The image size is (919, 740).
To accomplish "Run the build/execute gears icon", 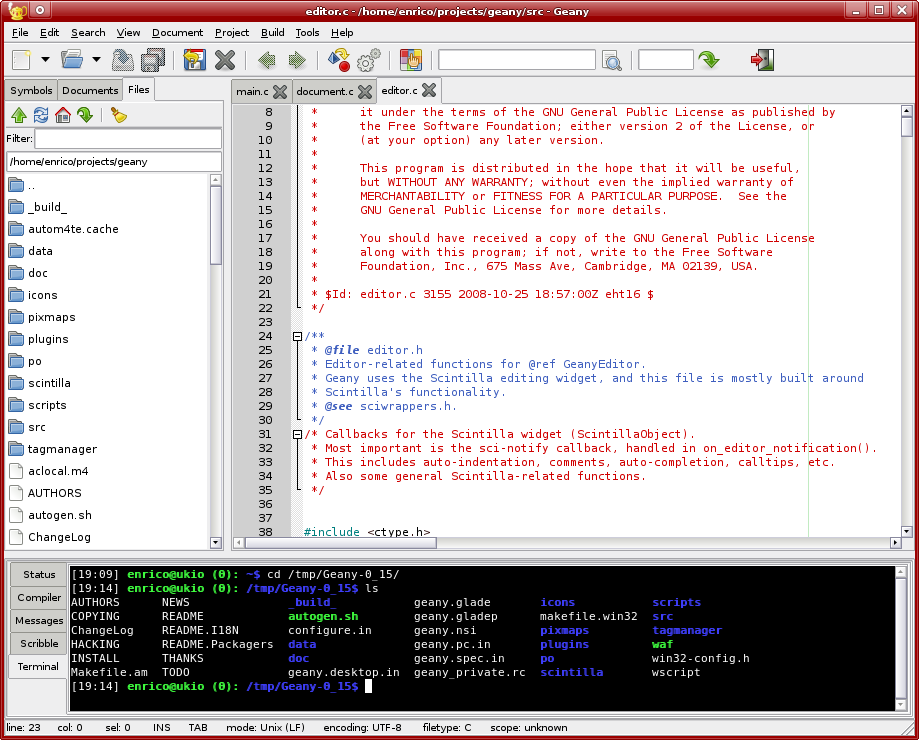I will click(369, 60).
